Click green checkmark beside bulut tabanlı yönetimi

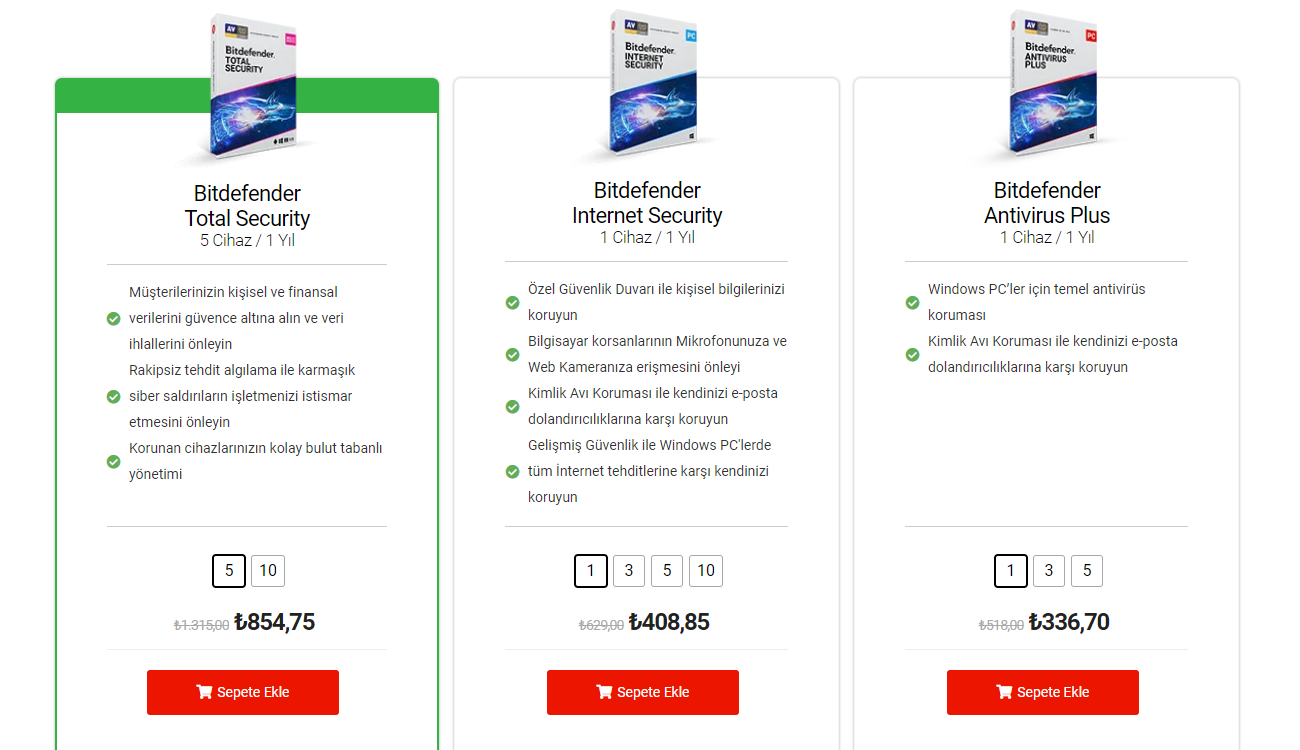(x=114, y=462)
